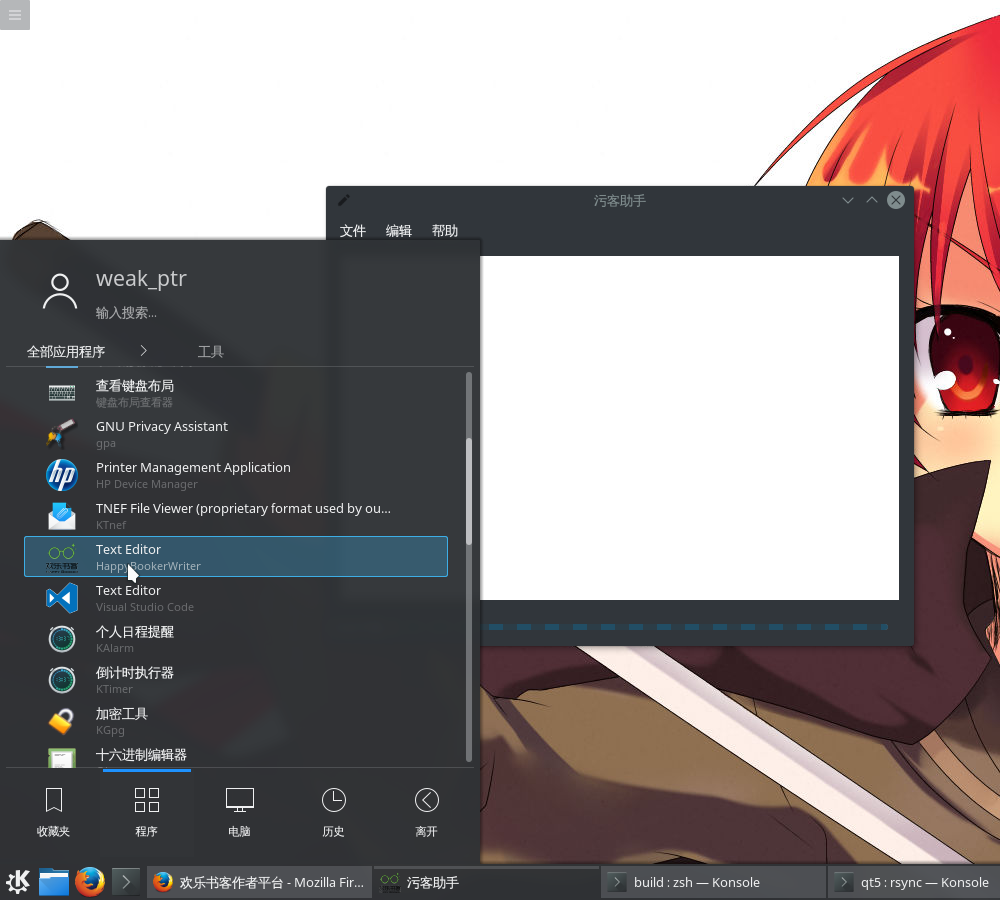The image size is (1000, 900).
Task: Click the KDE application launcher icon
Action: click(x=18, y=882)
